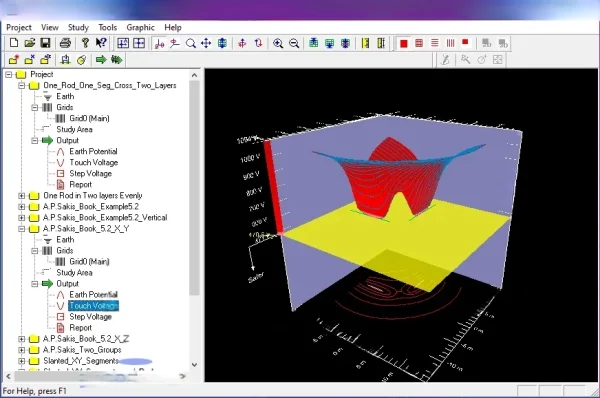Click the small red square render icon
Viewport: 600px width, 398px height.
(x=465, y=42)
